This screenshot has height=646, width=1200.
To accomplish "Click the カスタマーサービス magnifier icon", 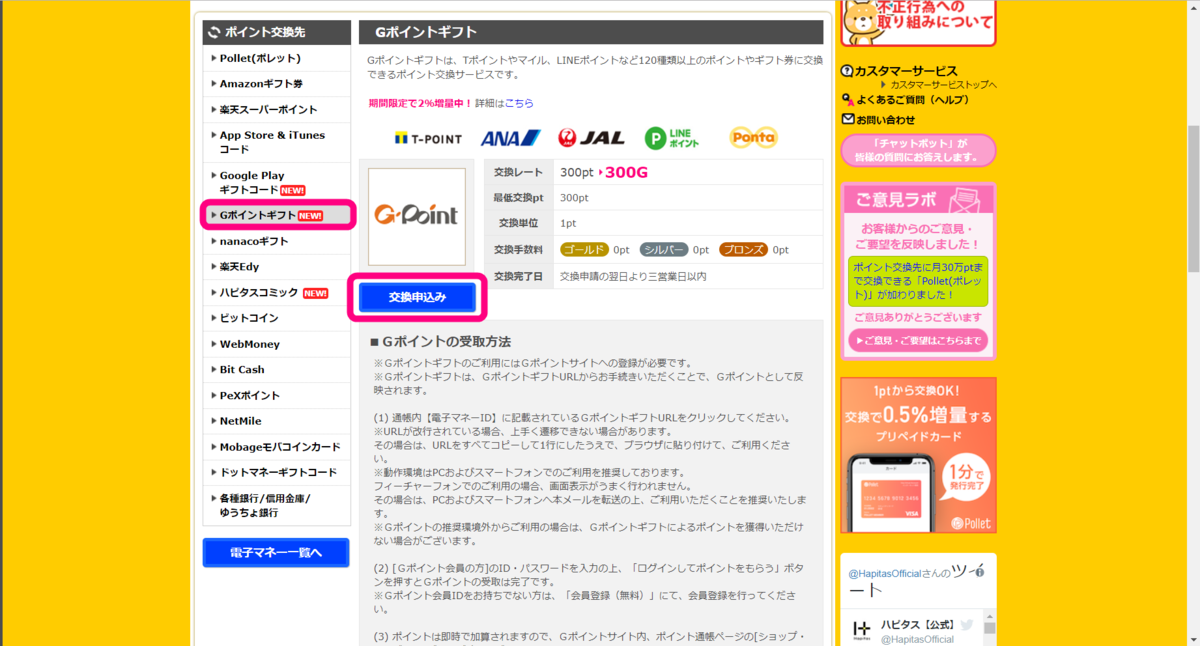I will (847, 71).
